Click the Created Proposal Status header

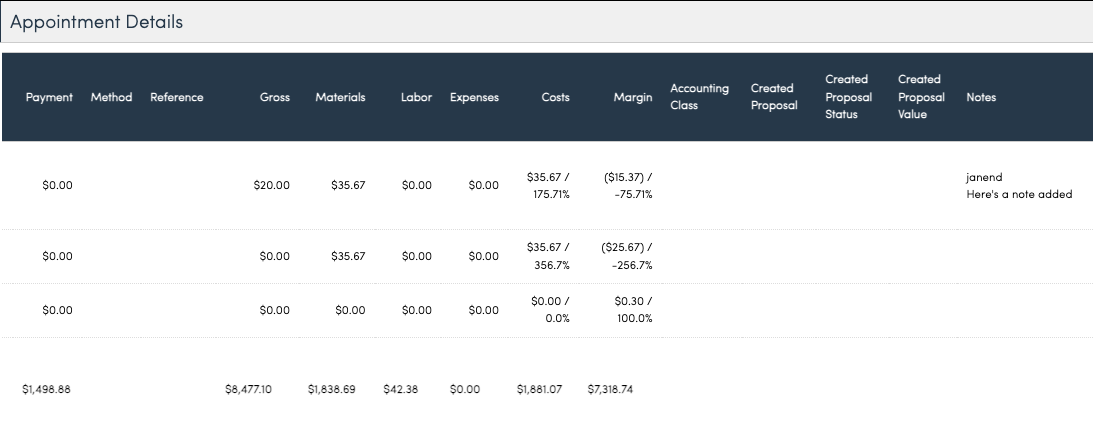848,97
